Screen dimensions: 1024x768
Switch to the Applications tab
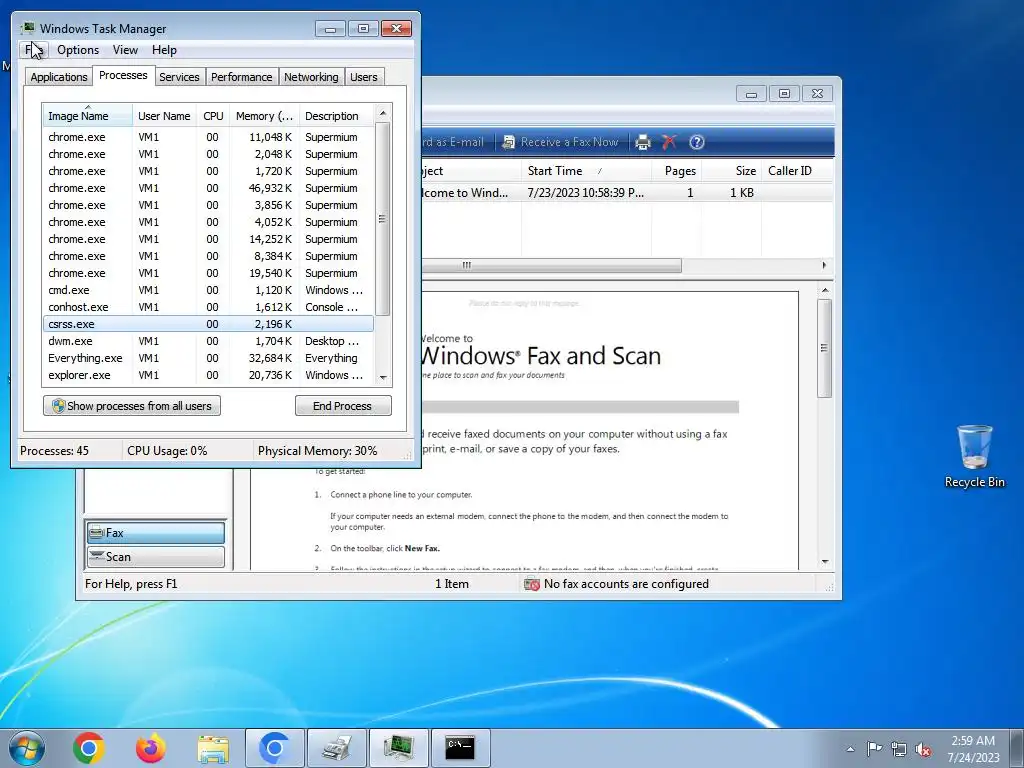[59, 77]
